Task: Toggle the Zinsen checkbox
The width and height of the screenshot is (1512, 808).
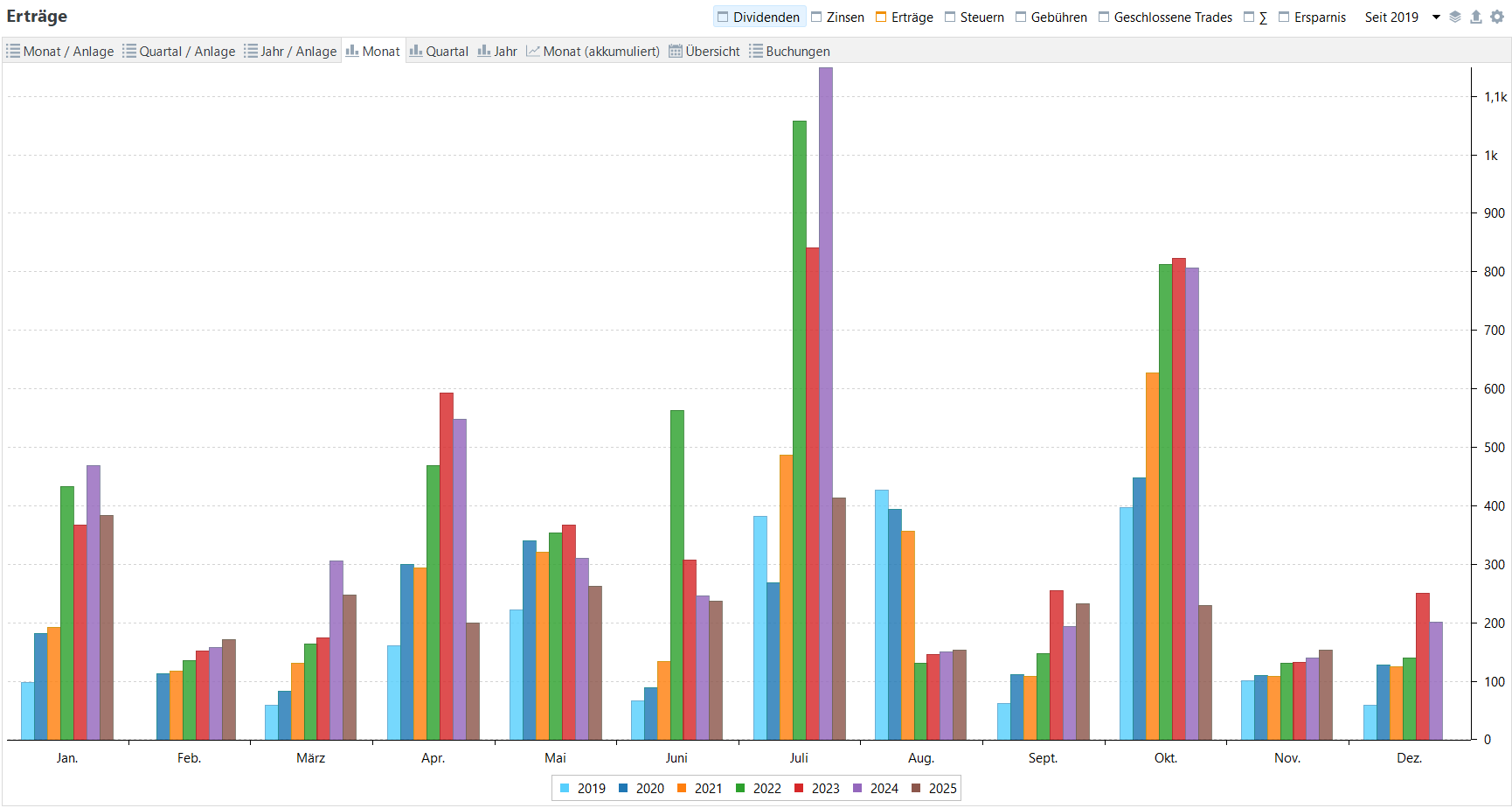Action: pos(816,17)
